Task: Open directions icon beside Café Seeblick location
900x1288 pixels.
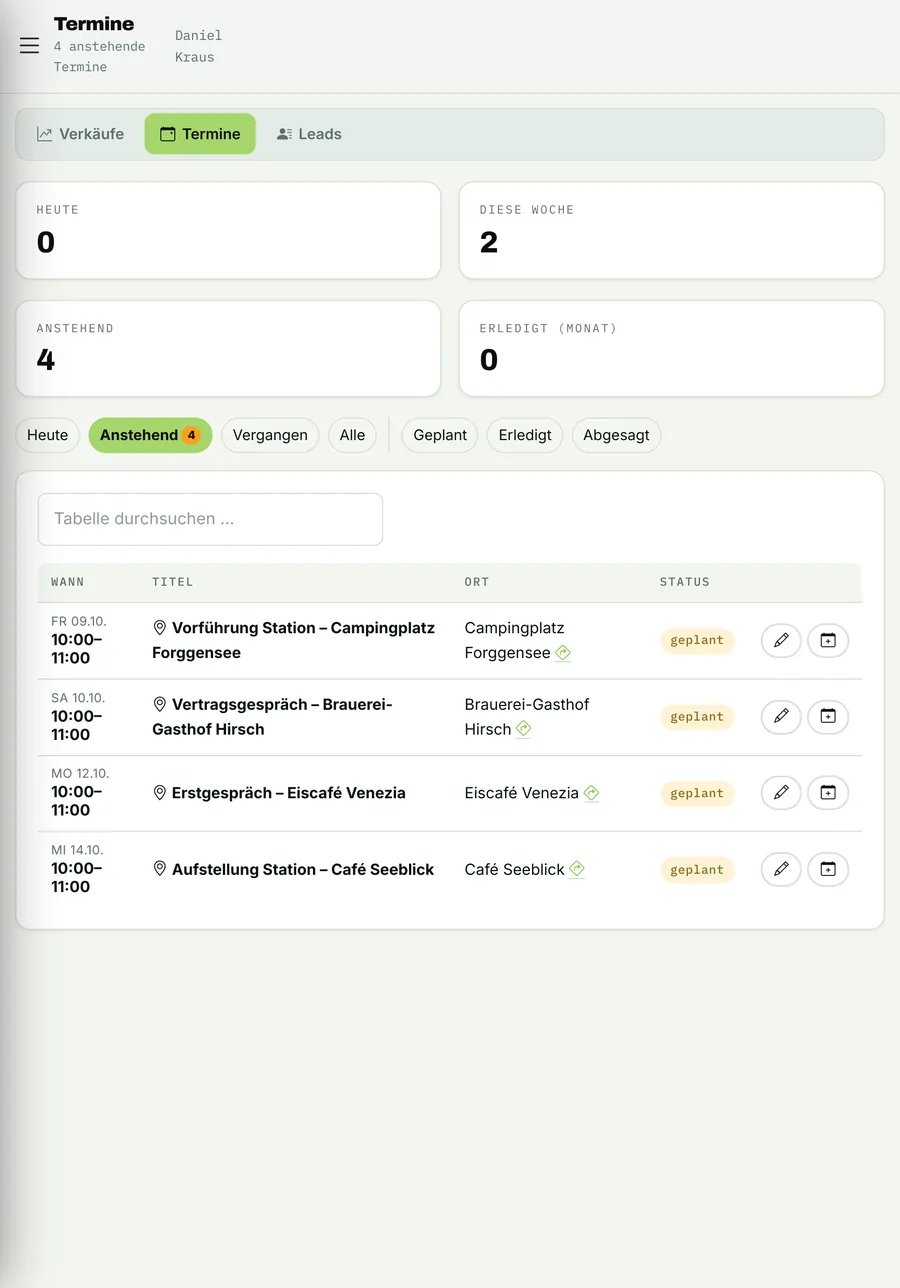Action: pyautogui.click(x=577, y=870)
